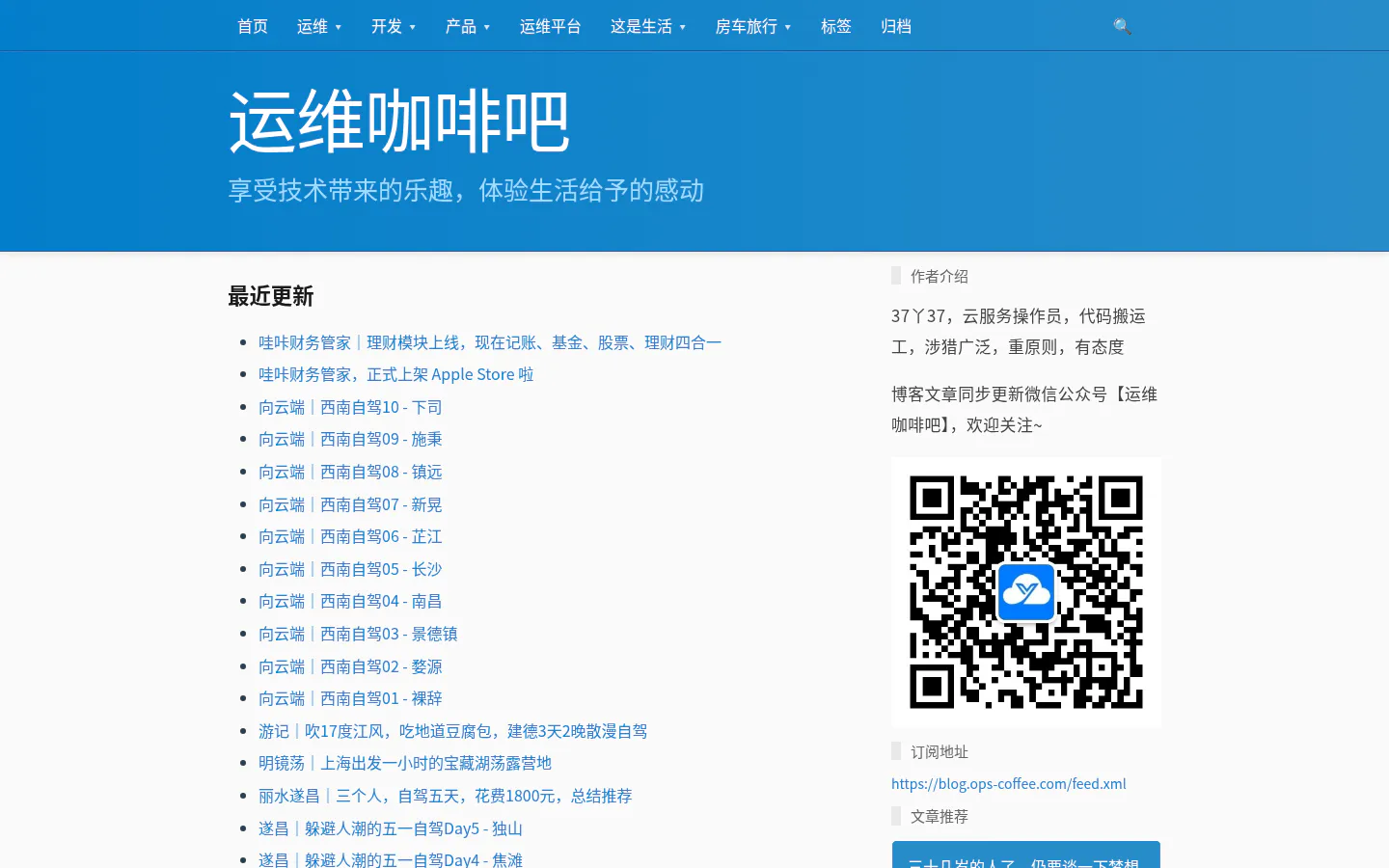This screenshot has height=868, width=1389.
Task: Open the 西南自驾05 - 长沙 post
Action: tap(350, 569)
